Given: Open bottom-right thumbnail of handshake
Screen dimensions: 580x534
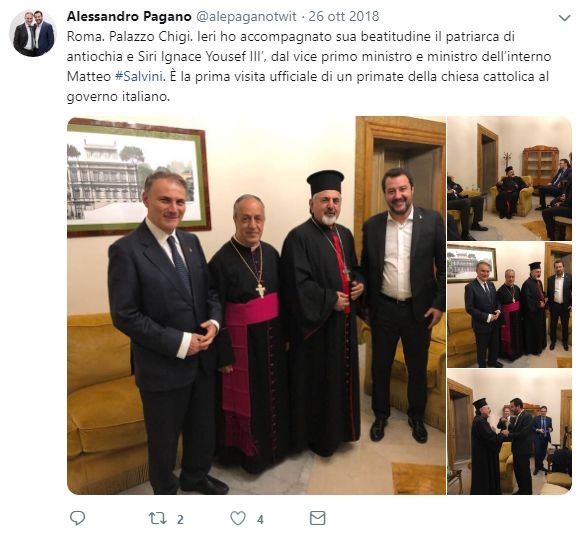Looking at the screenshot, I should pyautogui.click(x=509, y=432).
